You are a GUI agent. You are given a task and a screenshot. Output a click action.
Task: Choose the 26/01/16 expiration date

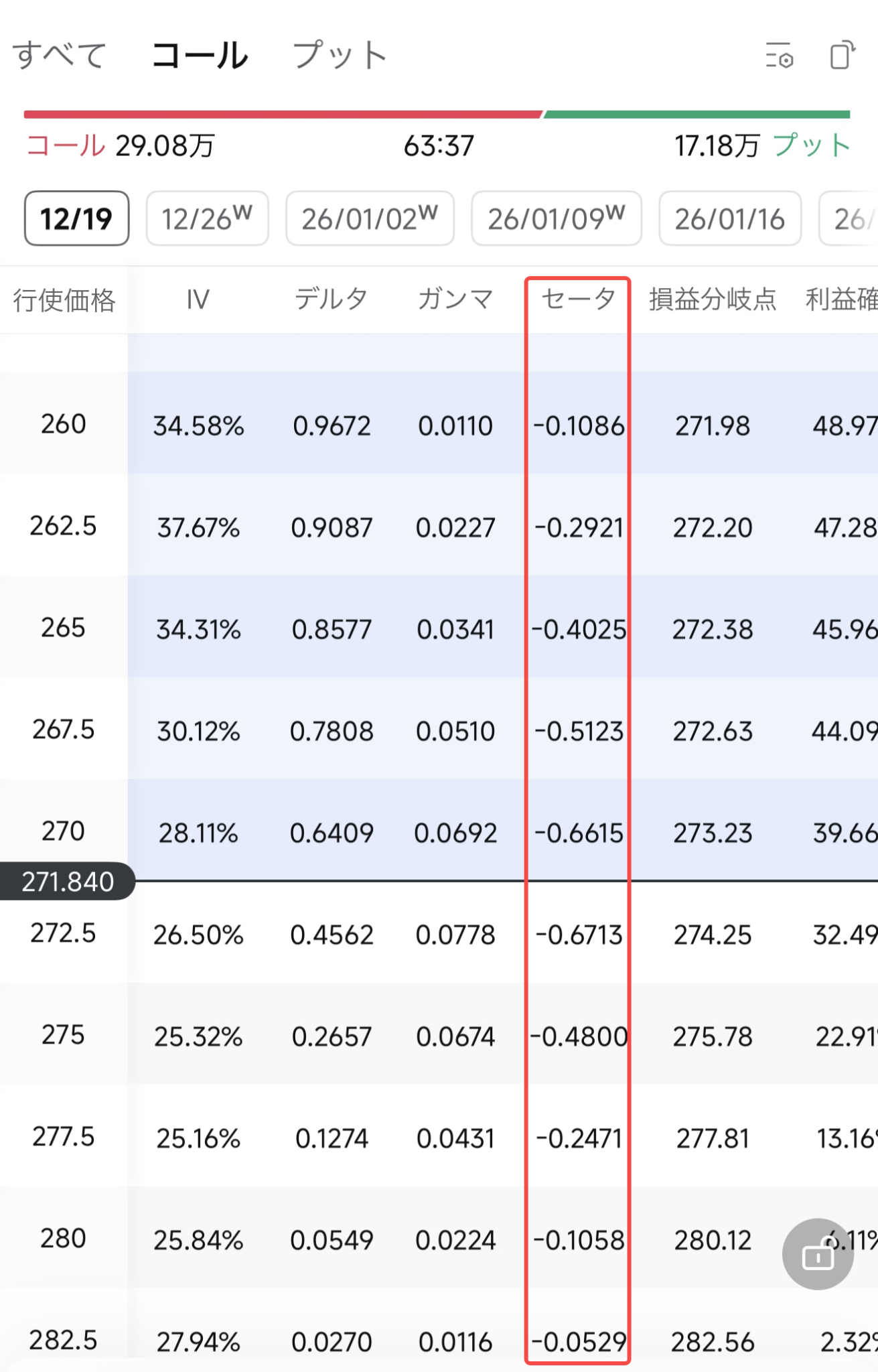pyautogui.click(x=730, y=218)
